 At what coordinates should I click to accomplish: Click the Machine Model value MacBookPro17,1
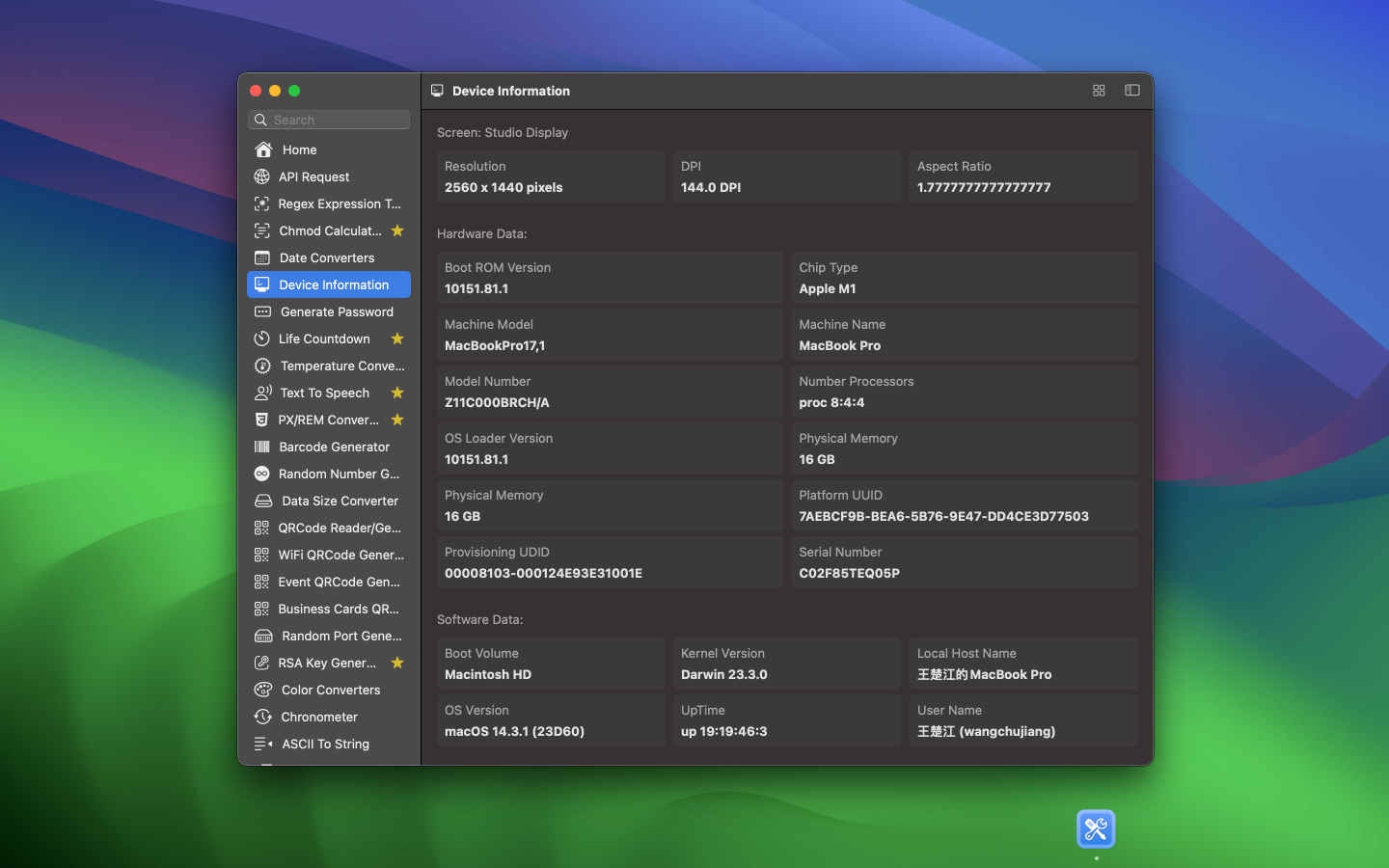[495, 345]
